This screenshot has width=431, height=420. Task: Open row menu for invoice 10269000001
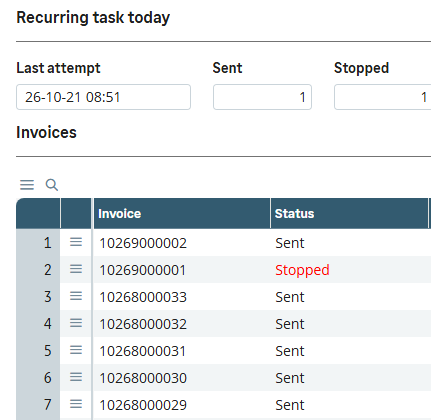pos(76,269)
